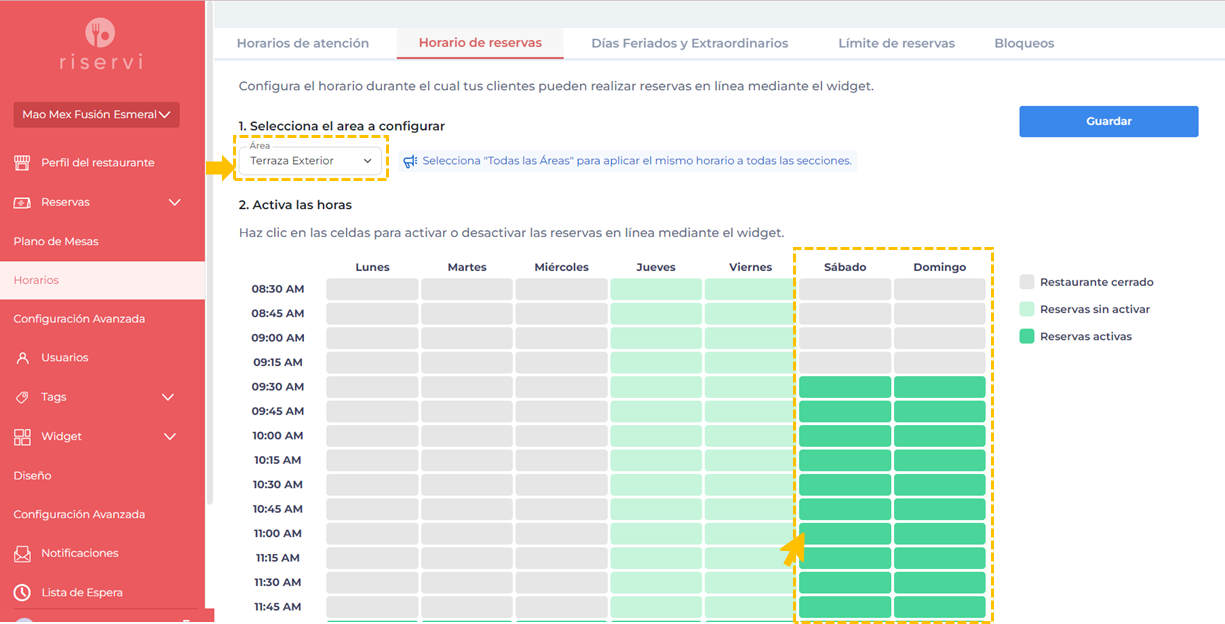Open the Bloqueos tab
The width and height of the screenshot is (1225, 624).
point(1024,43)
